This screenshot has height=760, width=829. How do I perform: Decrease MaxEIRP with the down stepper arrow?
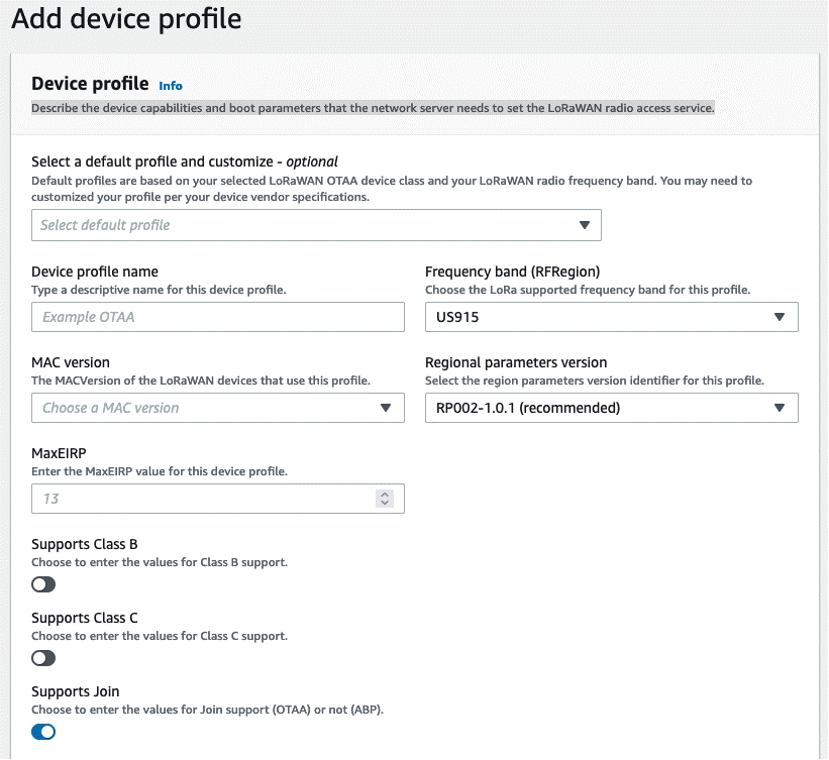point(385,502)
